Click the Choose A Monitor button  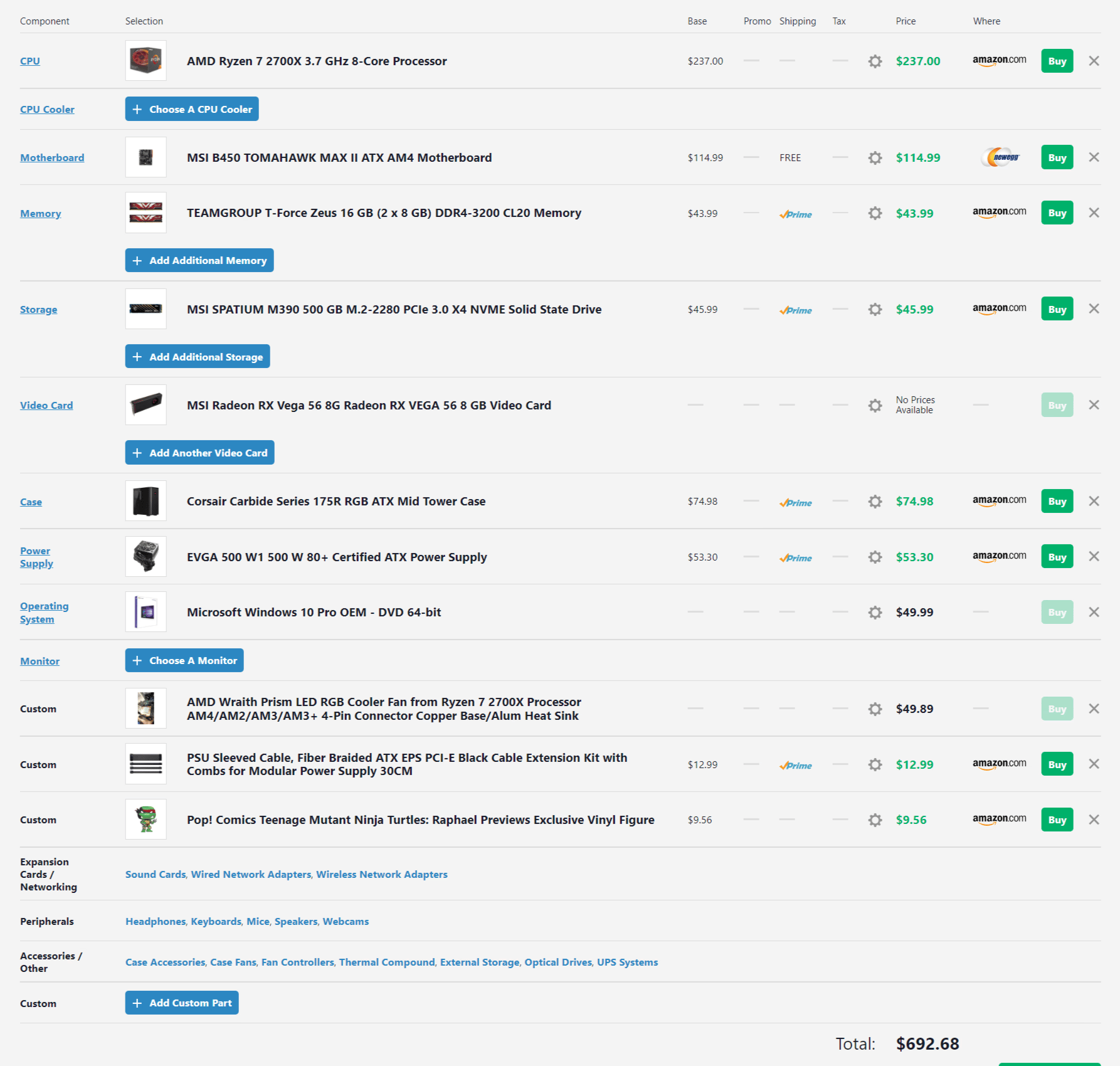click(184, 660)
